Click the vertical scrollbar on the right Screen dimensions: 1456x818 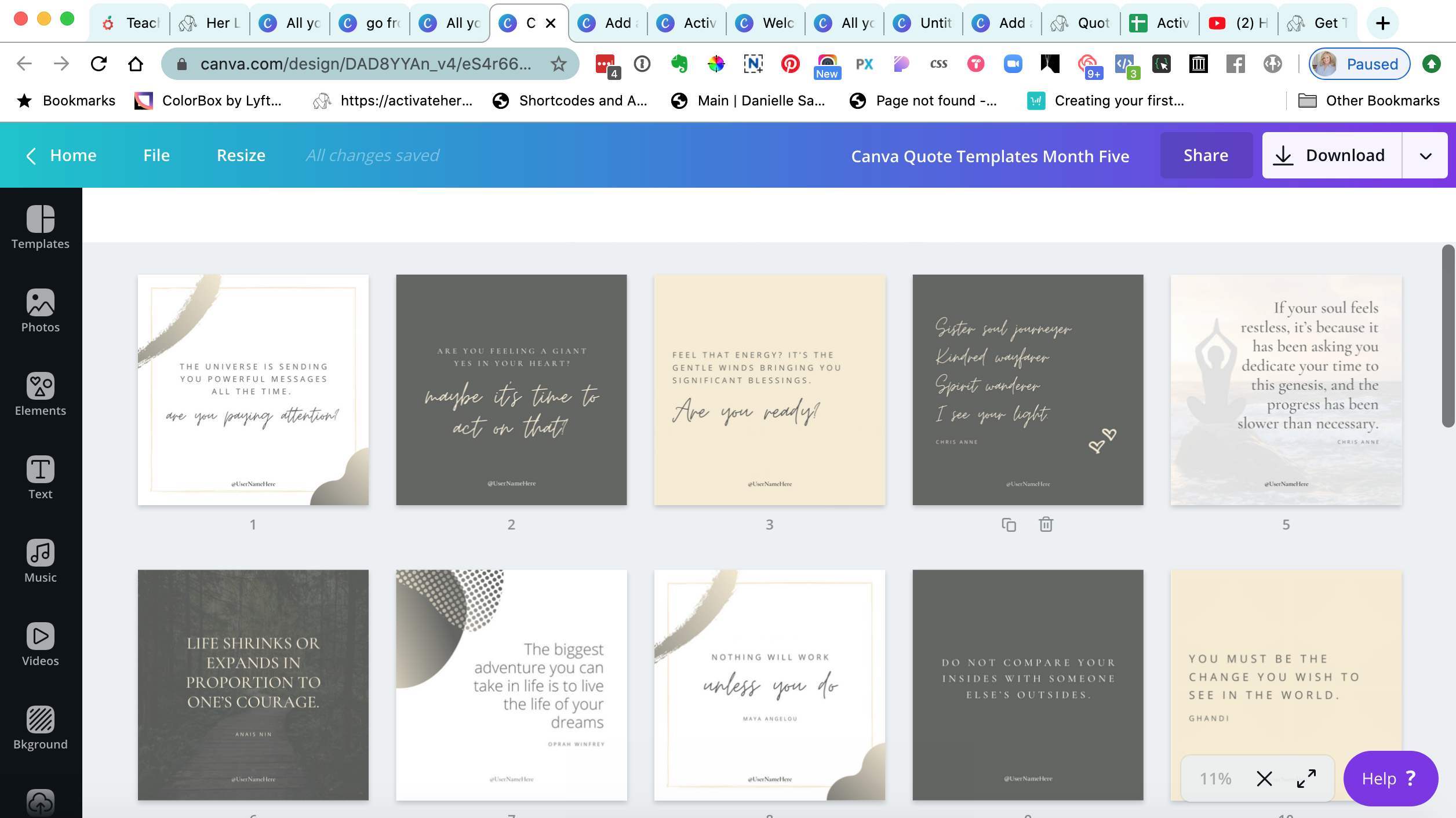click(1448, 336)
